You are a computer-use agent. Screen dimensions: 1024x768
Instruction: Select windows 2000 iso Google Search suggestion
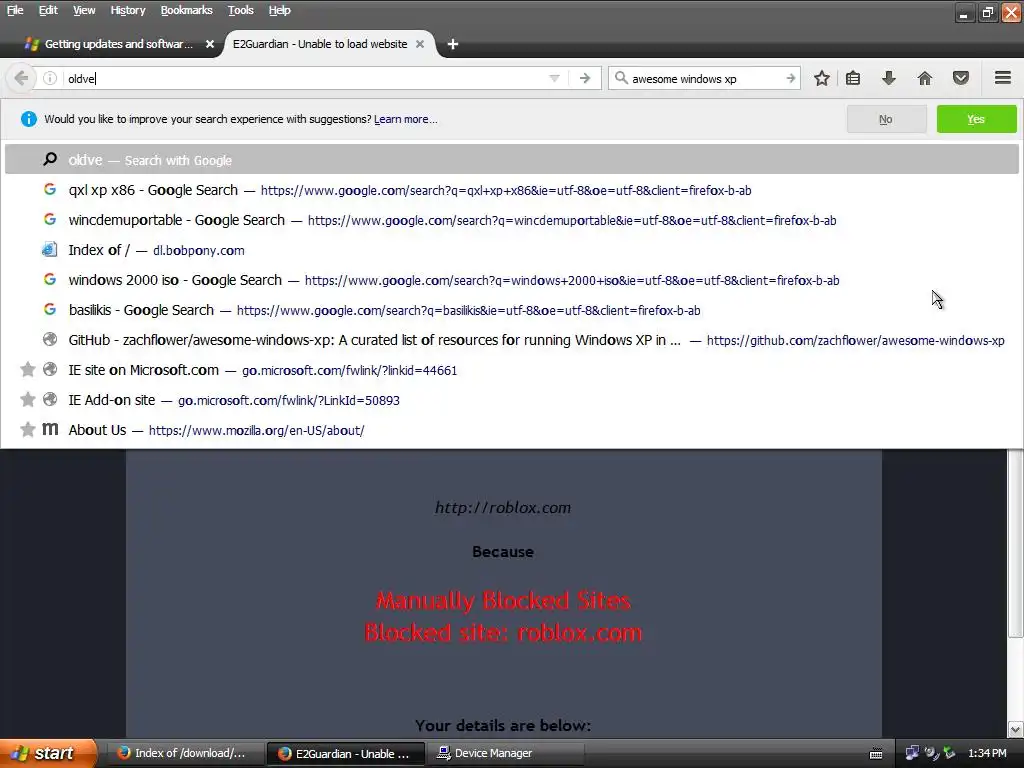point(512,280)
